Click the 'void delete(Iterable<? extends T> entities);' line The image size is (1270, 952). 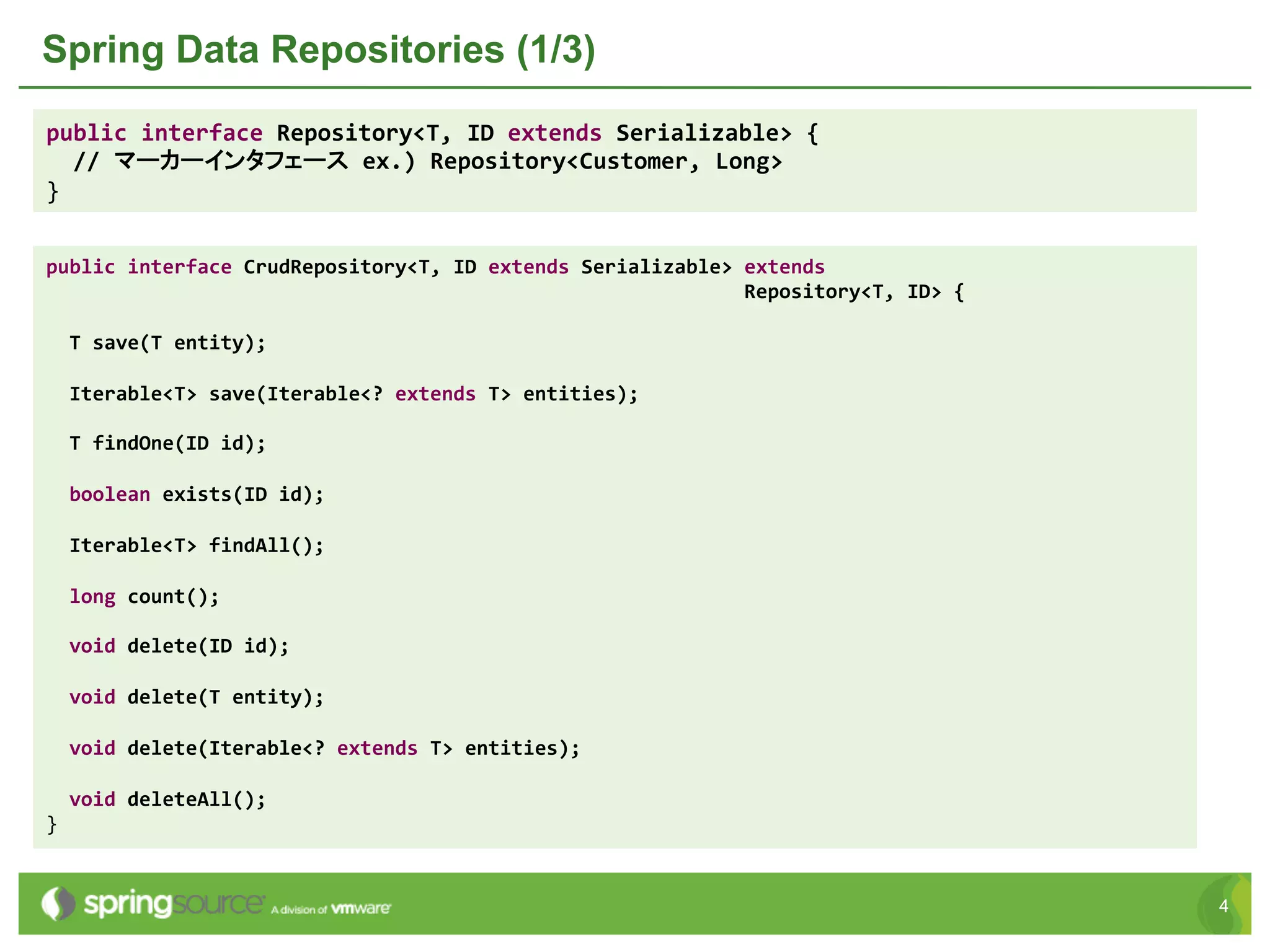pos(324,748)
